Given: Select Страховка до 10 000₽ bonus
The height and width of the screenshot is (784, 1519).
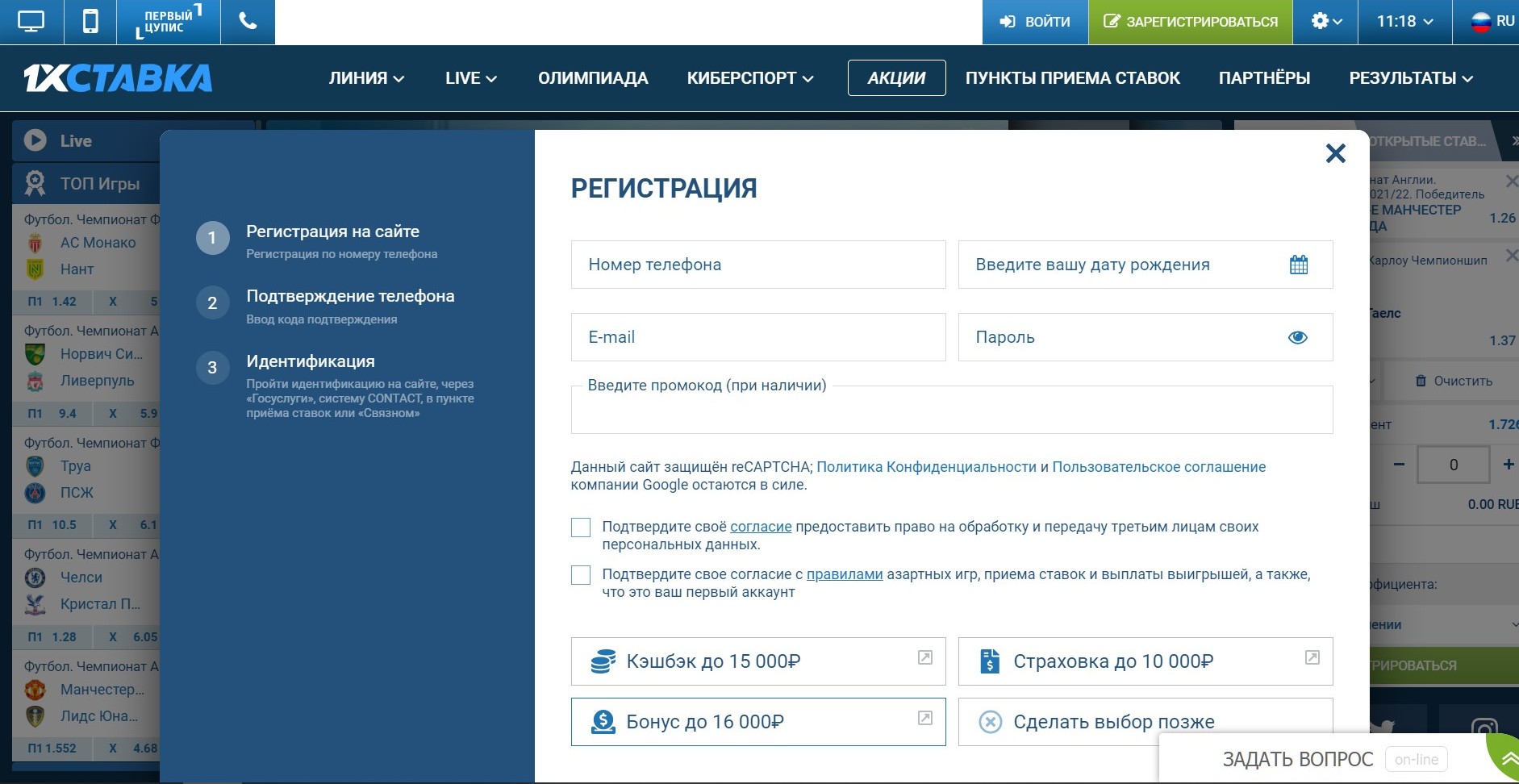Looking at the screenshot, I should (1146, 661).
